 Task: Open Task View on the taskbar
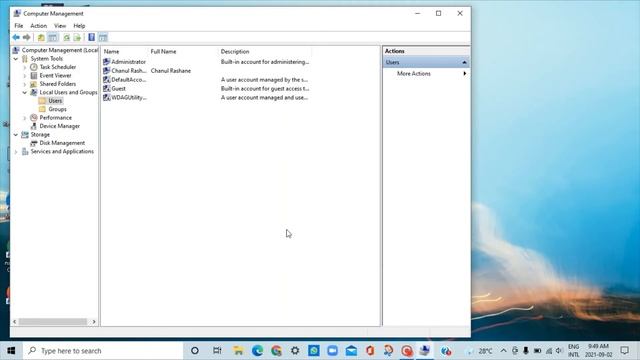(x=217, y=351)
